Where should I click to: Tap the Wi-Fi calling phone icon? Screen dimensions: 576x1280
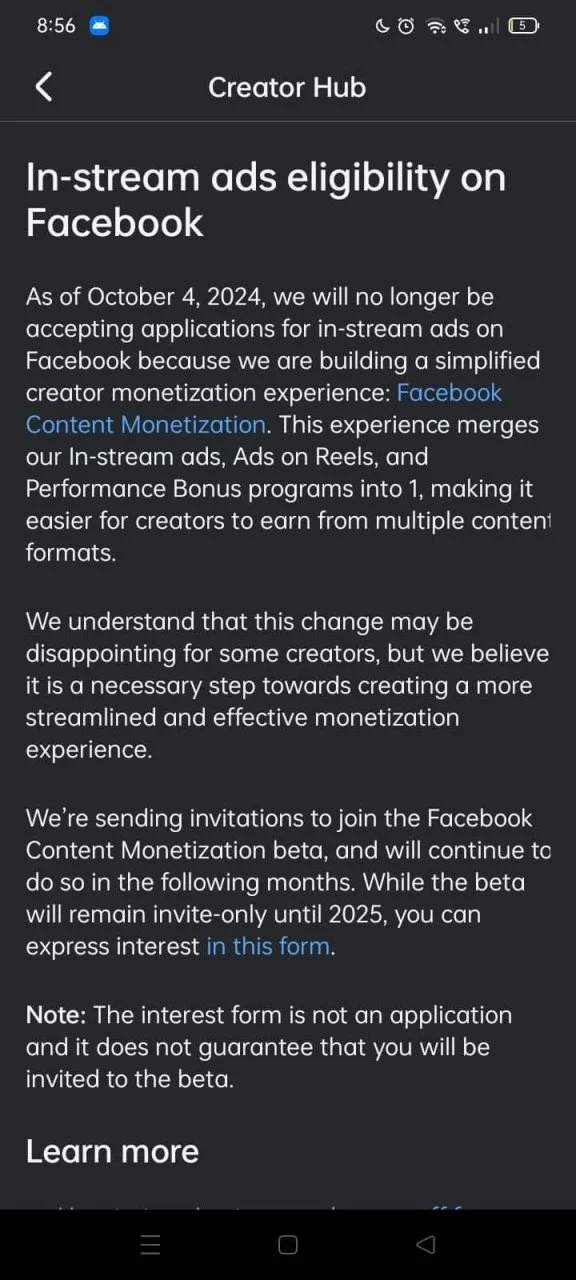[x=461, y=27]
